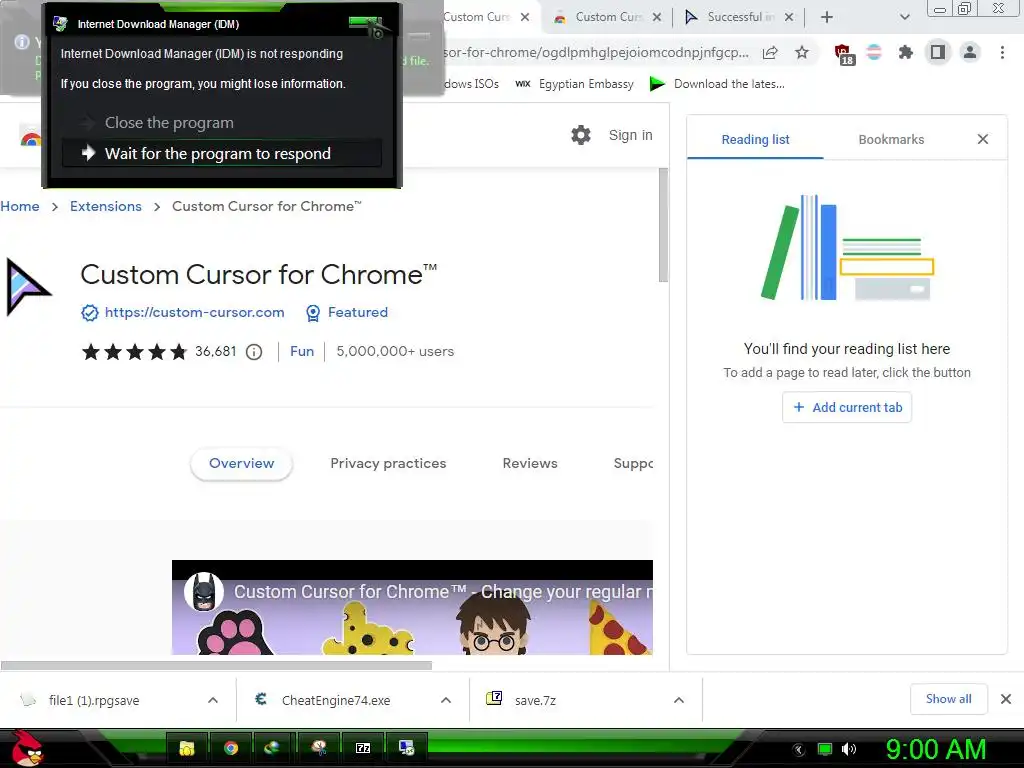Open the Extensions puzzle piece menu
The image size is (1024, 768).
pos(906,52)
